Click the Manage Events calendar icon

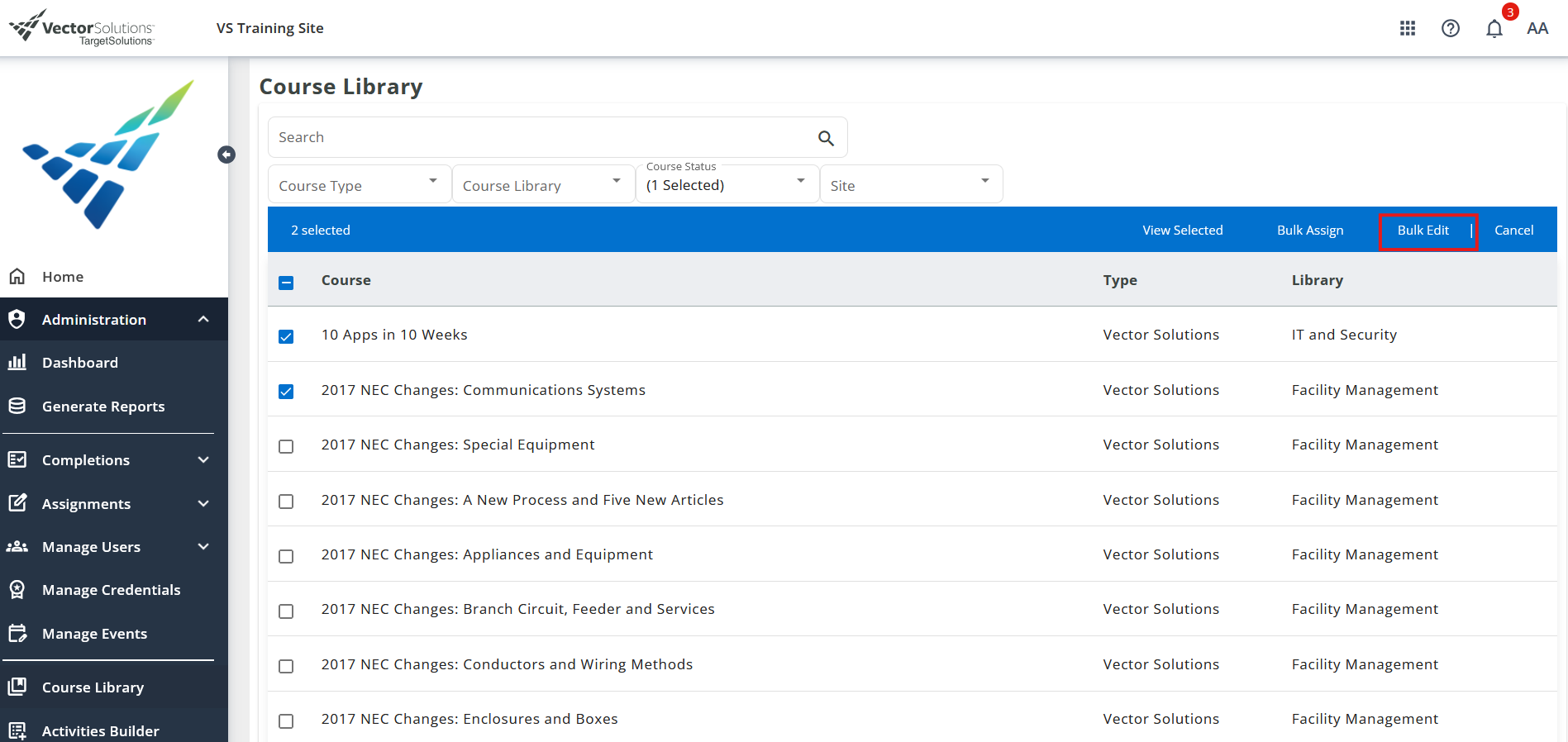point(17,633)
